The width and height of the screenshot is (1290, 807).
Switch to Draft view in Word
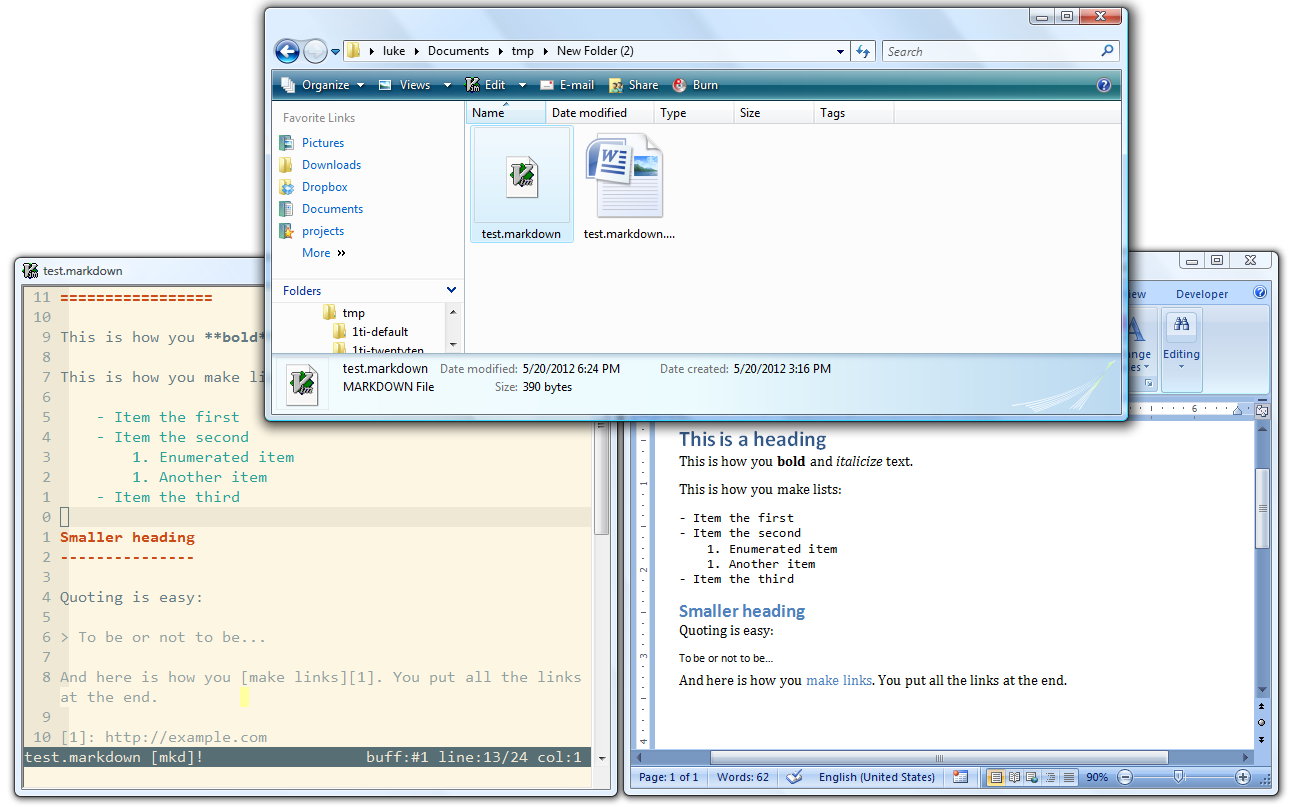pyautogui.click(x=1068, y=777)
